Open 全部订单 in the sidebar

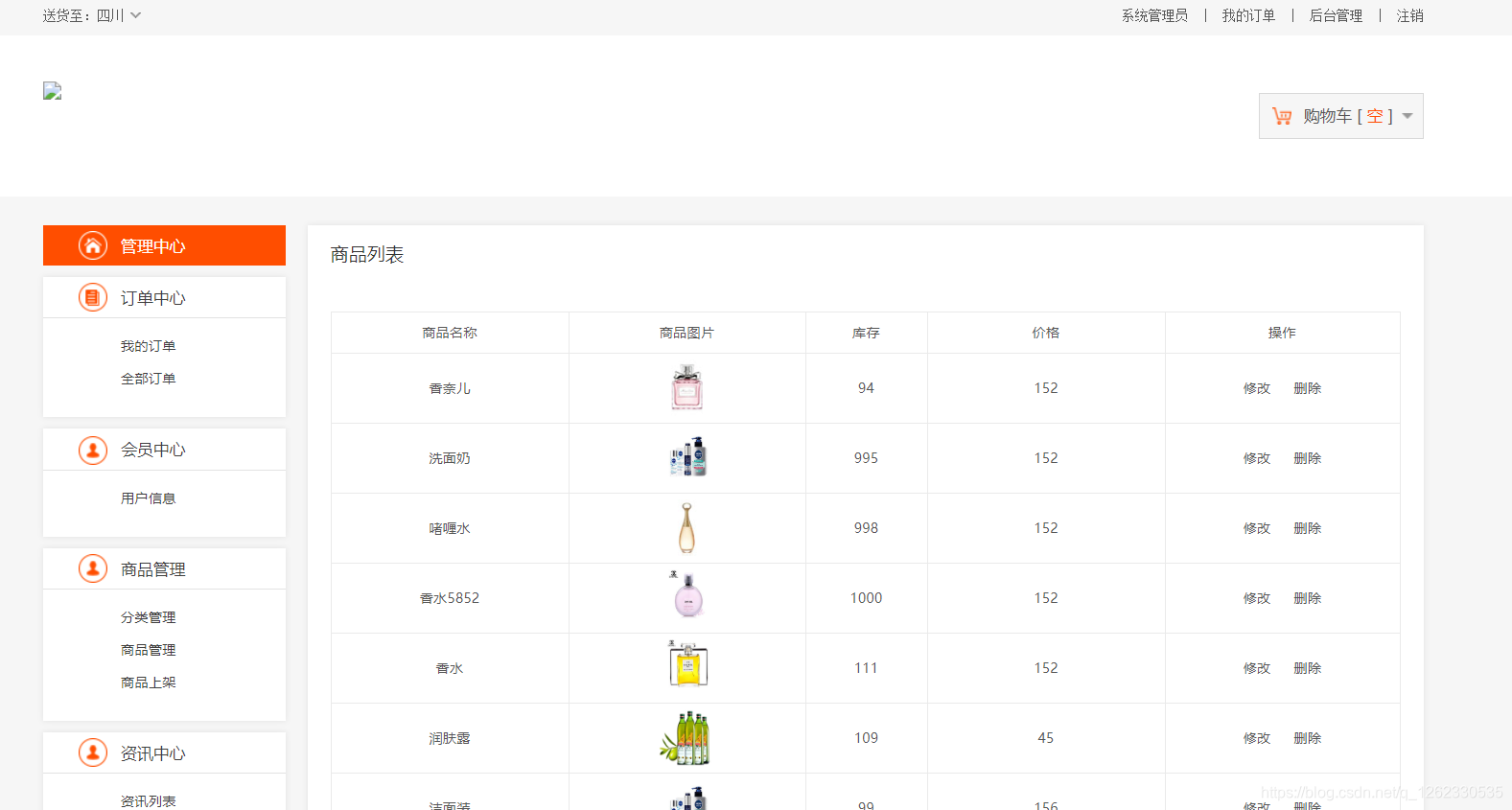148,379
